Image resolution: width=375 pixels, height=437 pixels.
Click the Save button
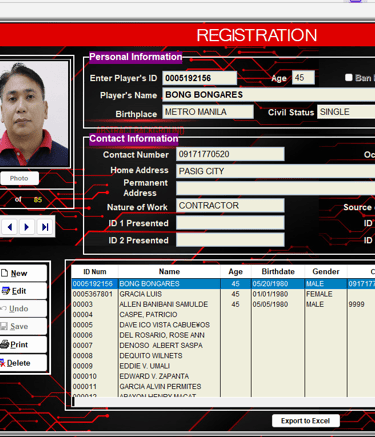pos(23,326)
